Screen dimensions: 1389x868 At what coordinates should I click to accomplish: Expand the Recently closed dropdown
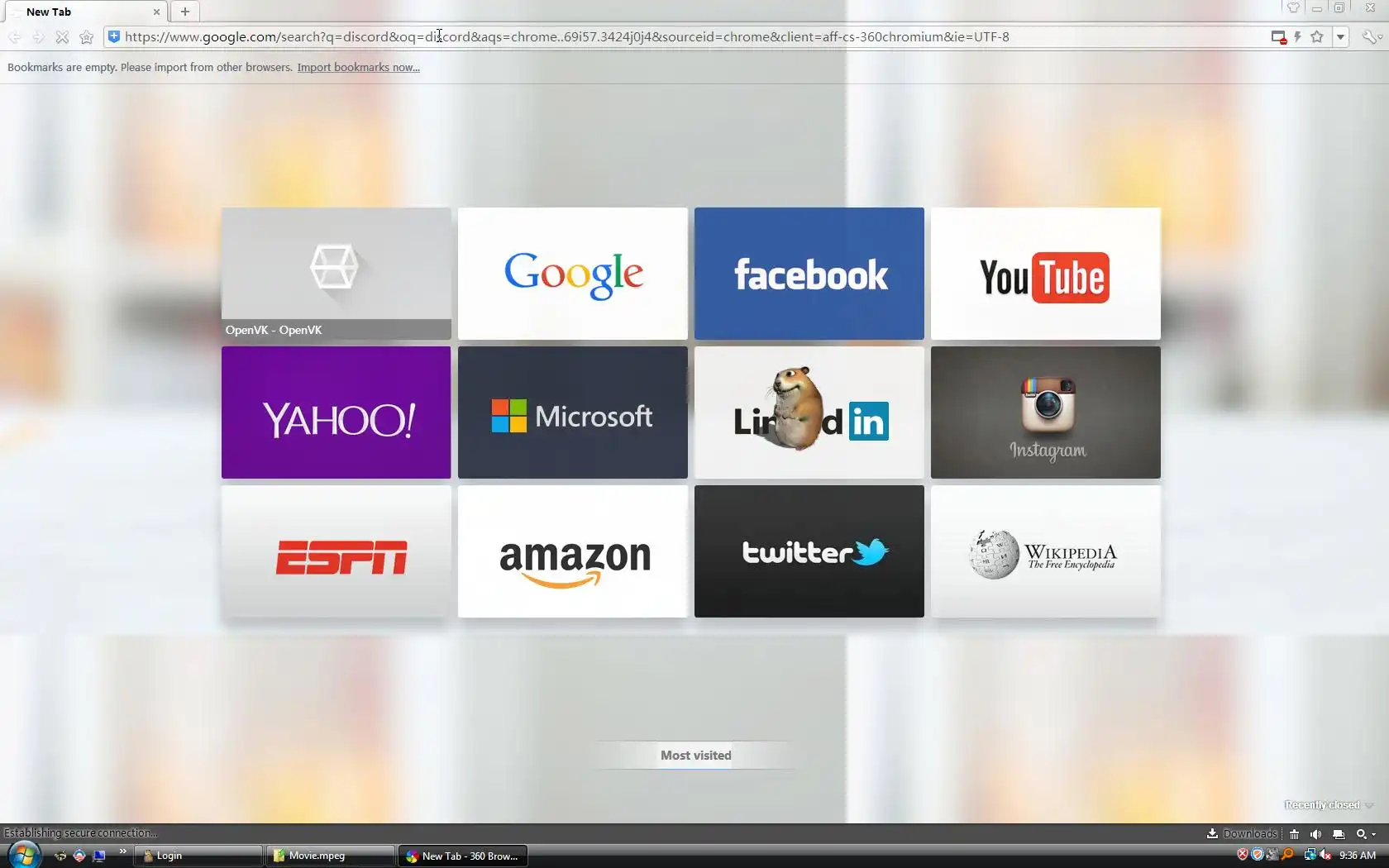[1328, 805]
